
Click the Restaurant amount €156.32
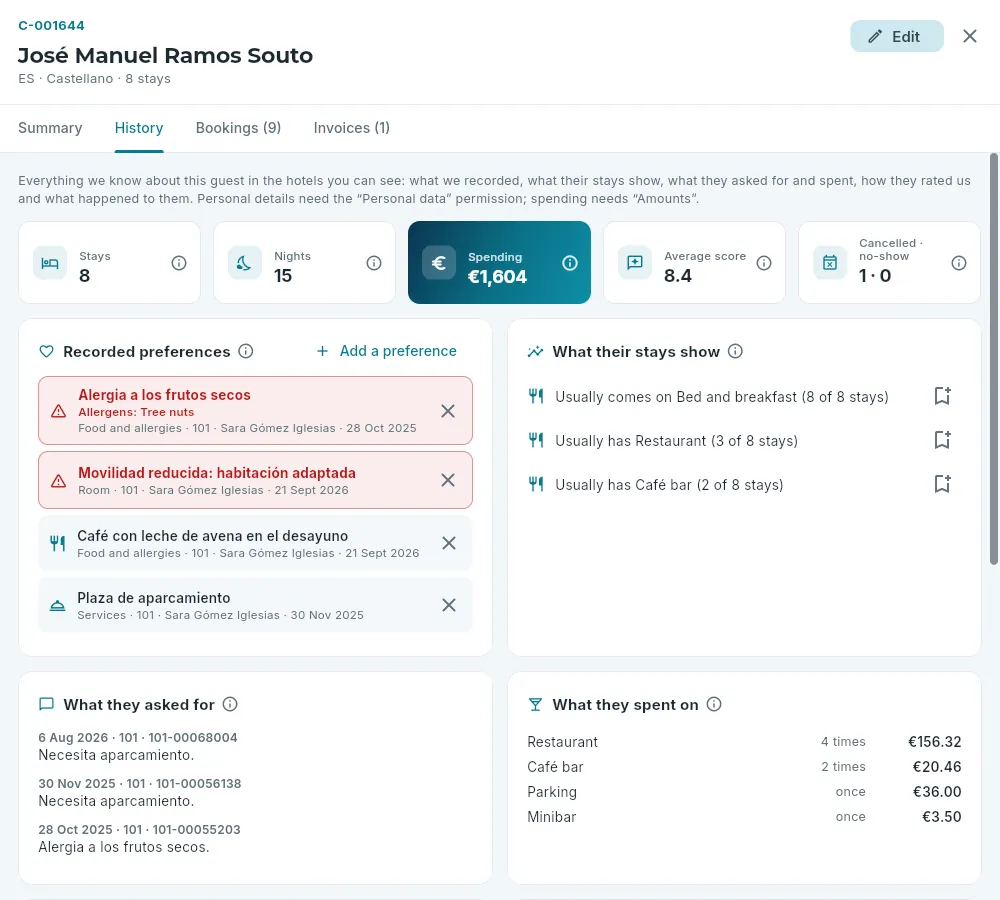(x=934, y=742)
